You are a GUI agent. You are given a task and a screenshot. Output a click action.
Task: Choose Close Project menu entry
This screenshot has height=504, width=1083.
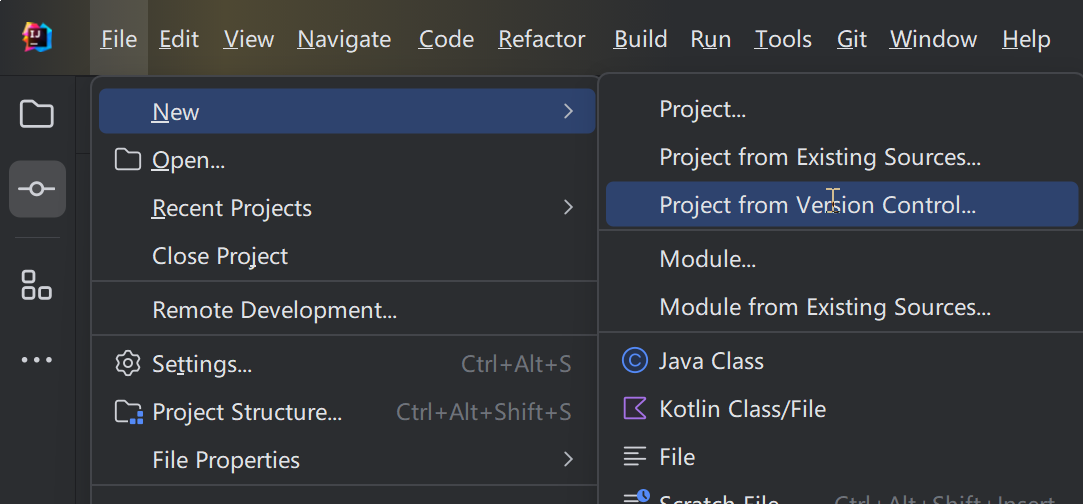point(220,256)
